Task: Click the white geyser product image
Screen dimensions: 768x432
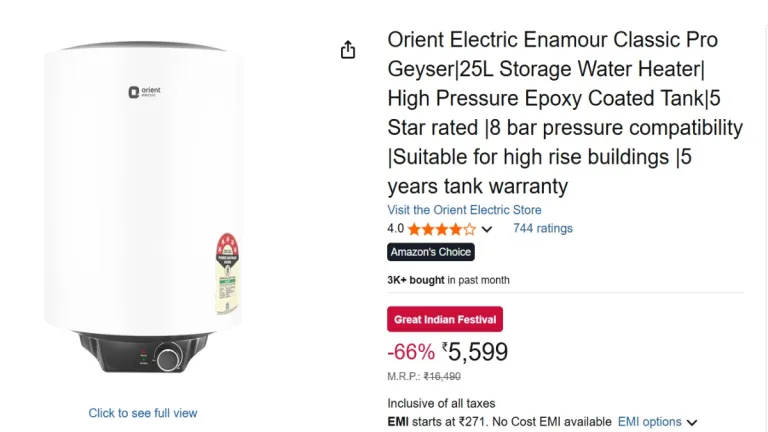Action: 143,200
